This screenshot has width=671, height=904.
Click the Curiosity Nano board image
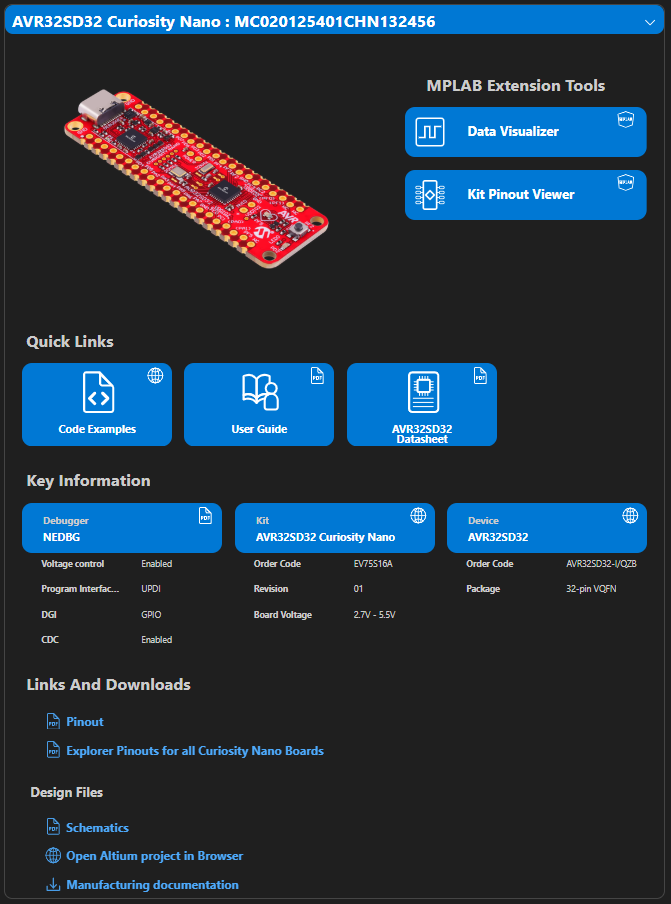click(x=196, y=179)
